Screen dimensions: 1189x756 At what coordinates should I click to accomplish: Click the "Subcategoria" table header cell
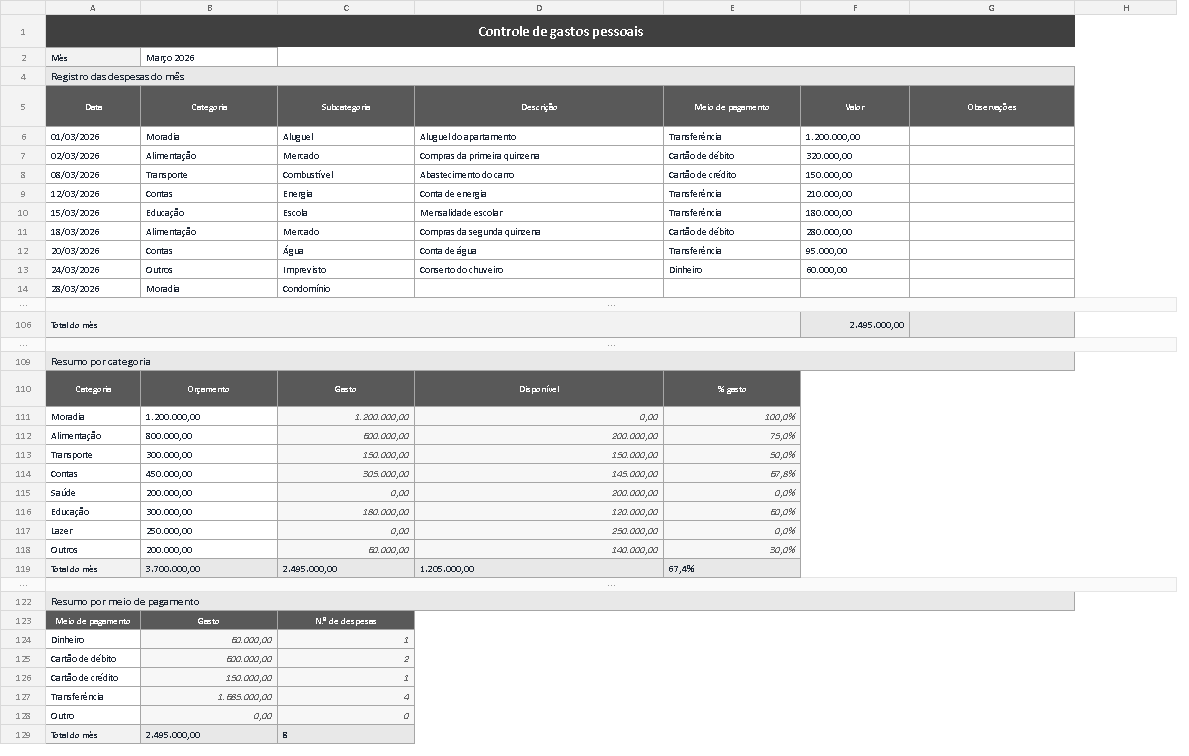click(x=346, y=107)
